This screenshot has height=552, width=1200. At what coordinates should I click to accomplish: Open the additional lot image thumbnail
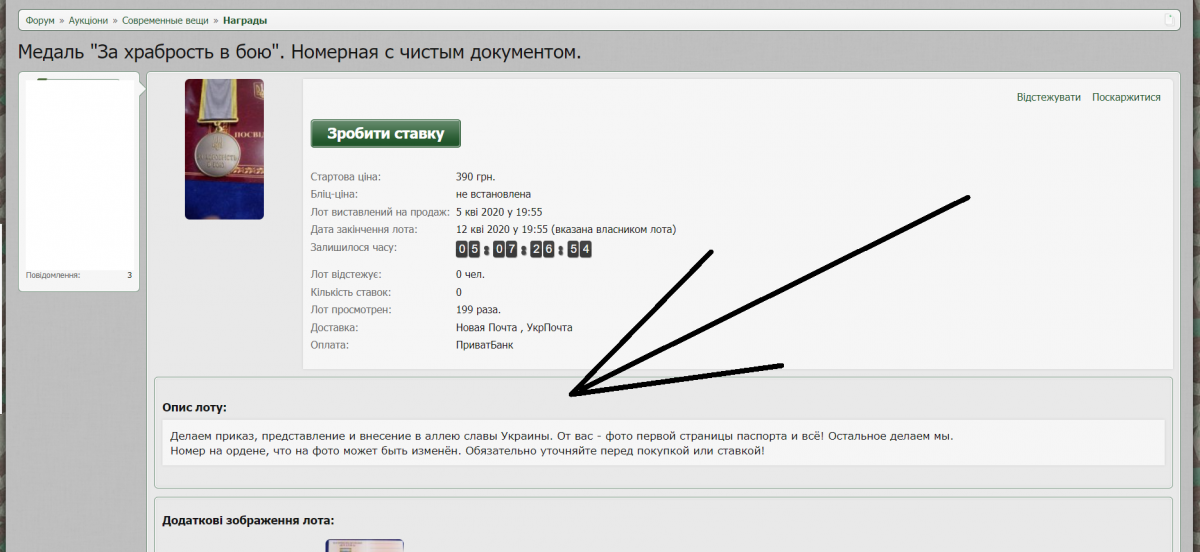[364, 545]
